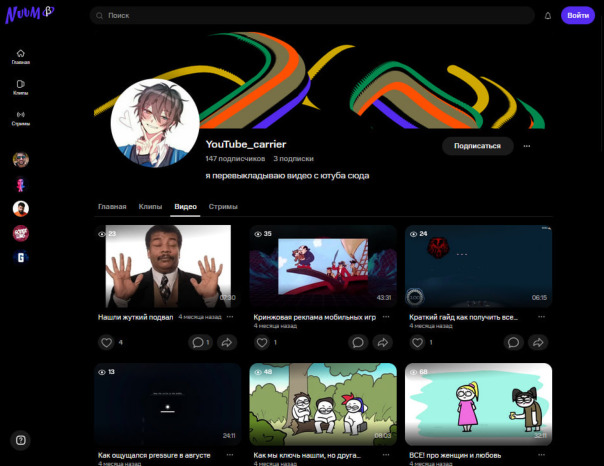604x466 pixels.
Task: Open the sidebar bearded man channel avatar
Action: click(21, 209)
